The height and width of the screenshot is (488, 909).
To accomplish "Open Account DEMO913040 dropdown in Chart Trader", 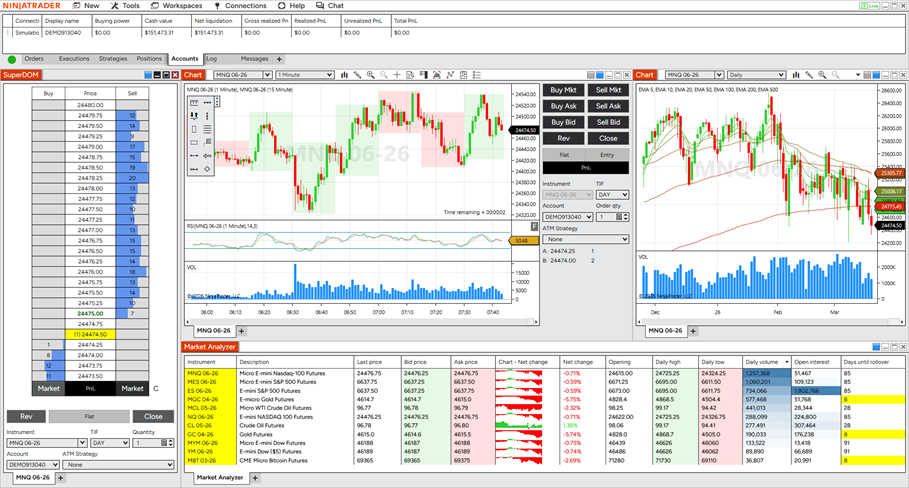I will point(568,217).
